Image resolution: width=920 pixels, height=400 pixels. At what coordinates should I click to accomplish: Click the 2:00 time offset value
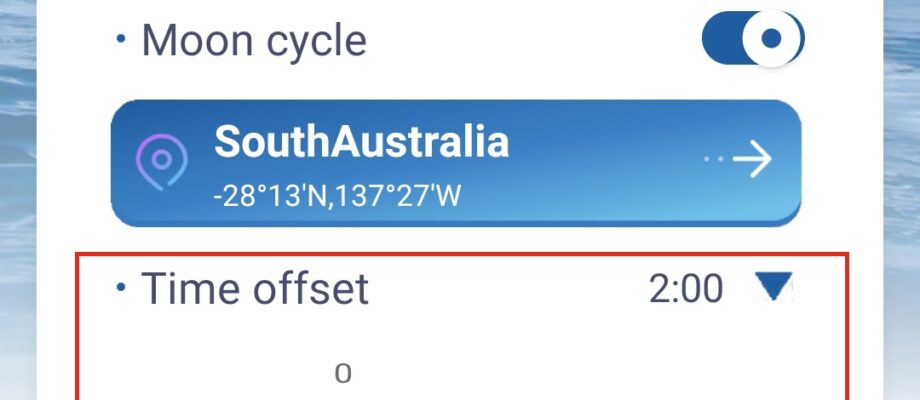tap(685, 289)
